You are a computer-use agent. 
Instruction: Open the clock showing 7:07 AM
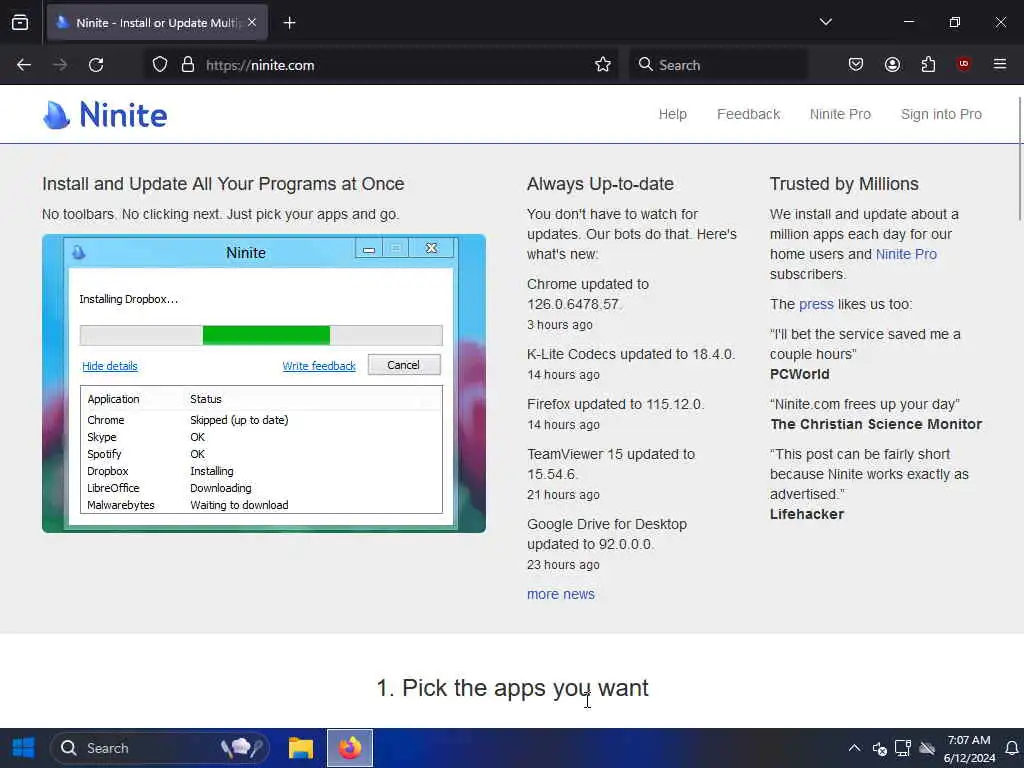(x=969, y=748)
